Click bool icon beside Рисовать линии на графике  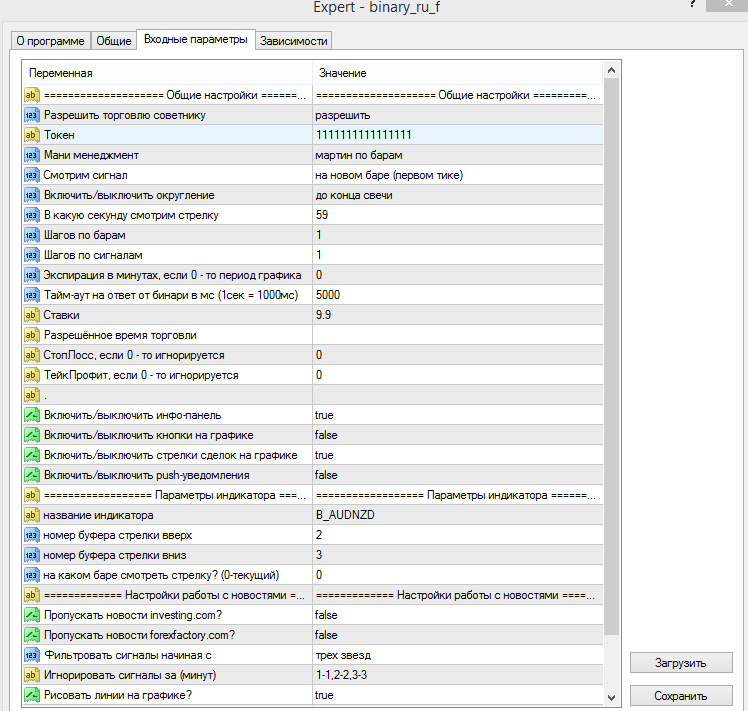click(31, 695)
